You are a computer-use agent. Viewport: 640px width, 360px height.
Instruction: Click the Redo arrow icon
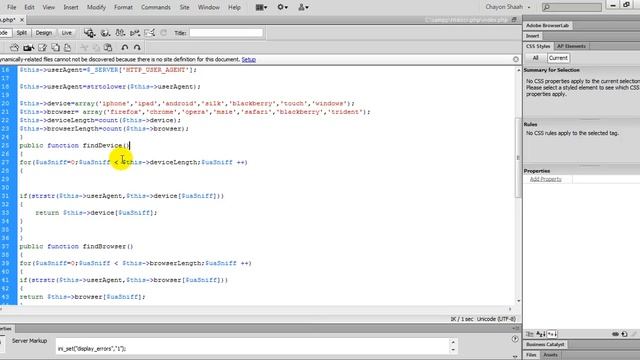(x=137, y=48)
